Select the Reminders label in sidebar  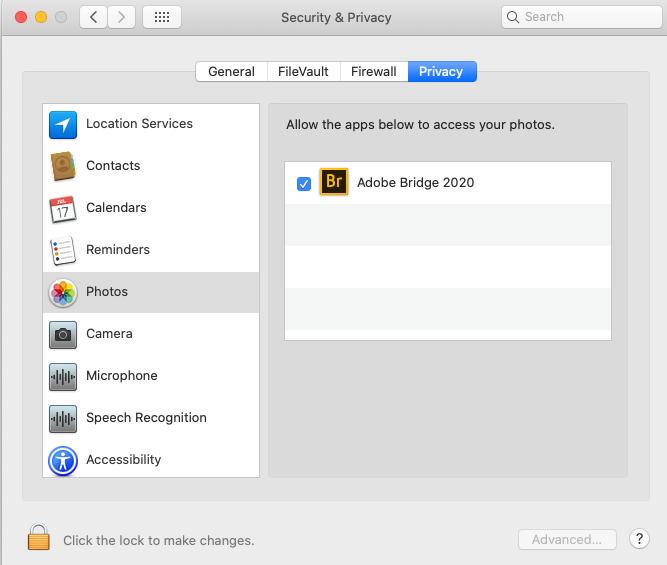(x=118, y=249)
